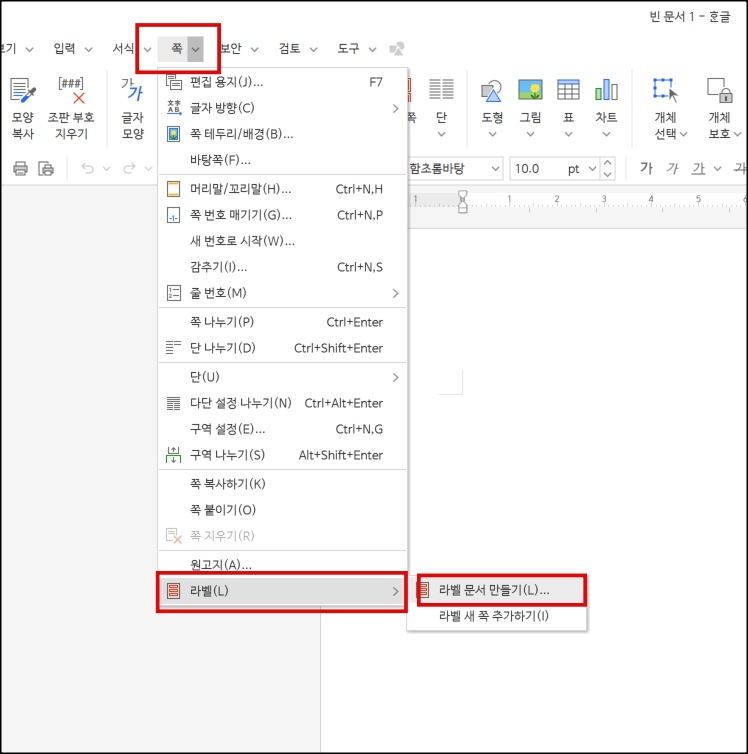Select 원고지(A) menu item
This screenshot has width=748, height=754.
click(283, 564)
